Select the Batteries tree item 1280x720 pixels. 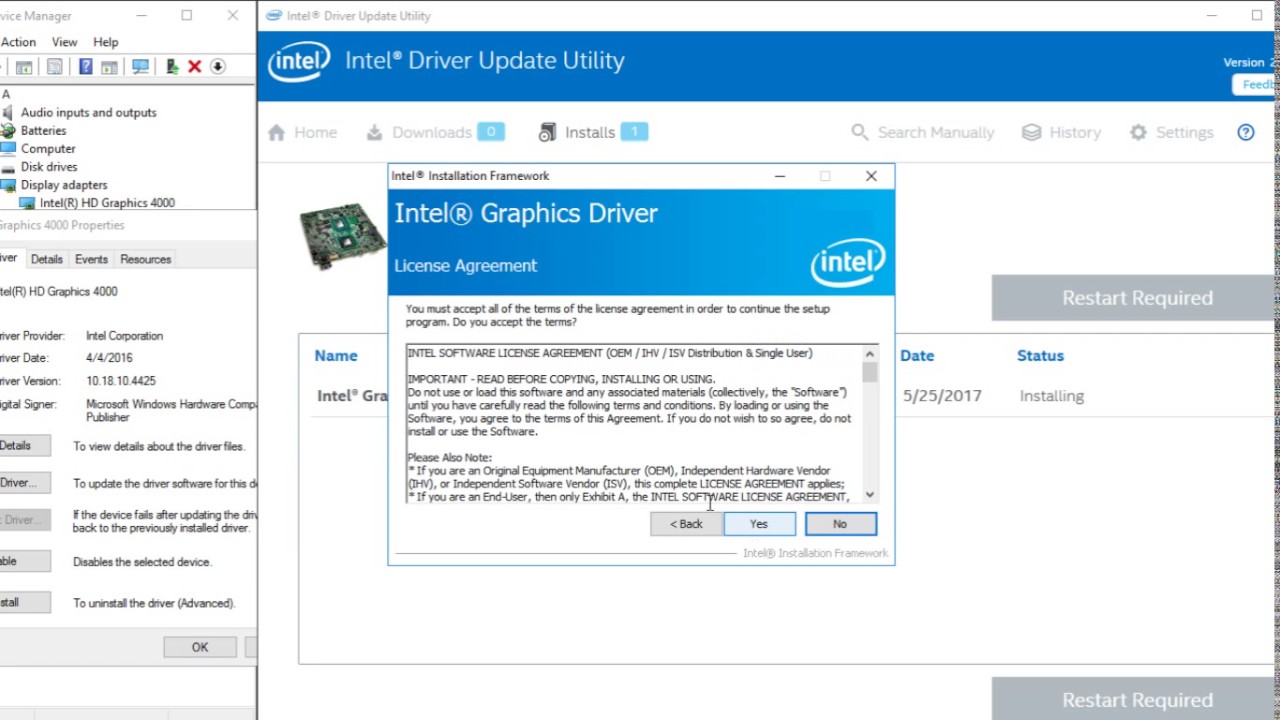click(x=43, y=131)
